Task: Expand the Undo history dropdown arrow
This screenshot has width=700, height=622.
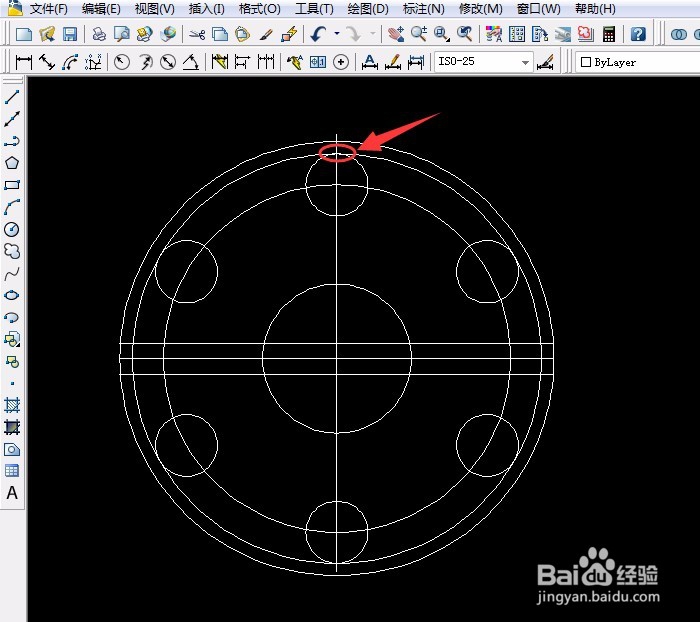Action: tap(337, 33)
